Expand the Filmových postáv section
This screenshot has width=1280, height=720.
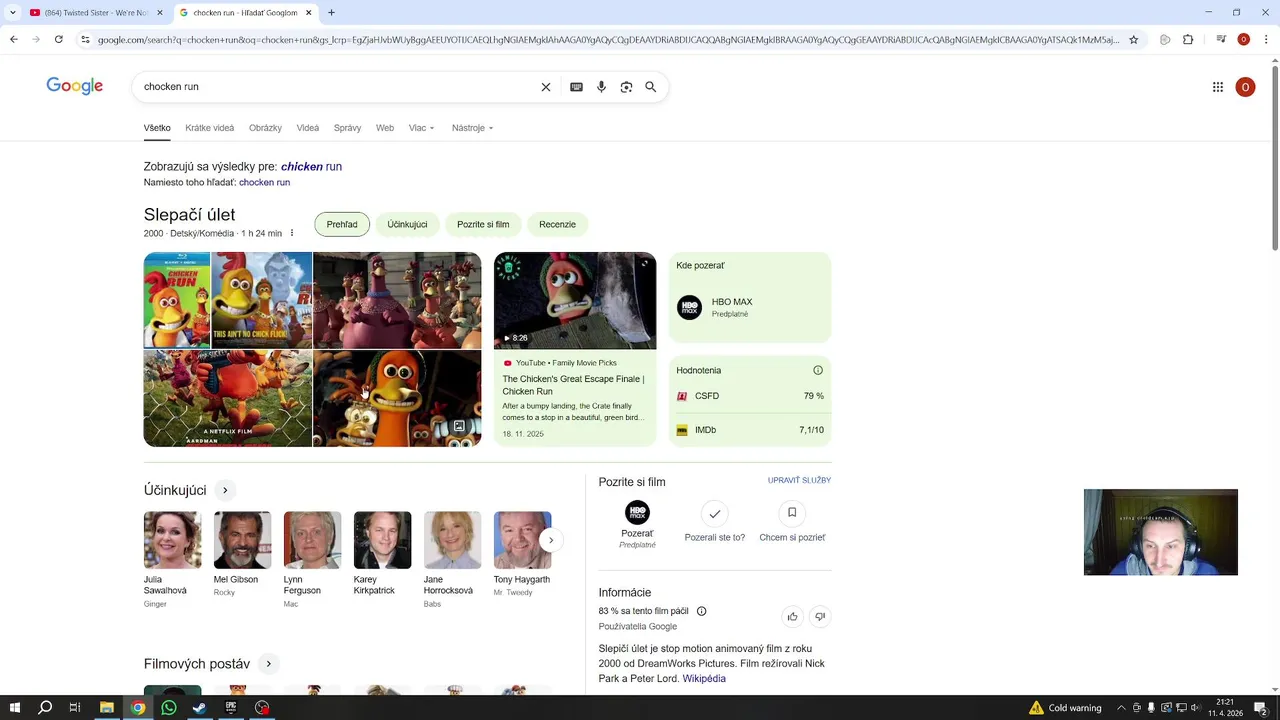[268, 664]
